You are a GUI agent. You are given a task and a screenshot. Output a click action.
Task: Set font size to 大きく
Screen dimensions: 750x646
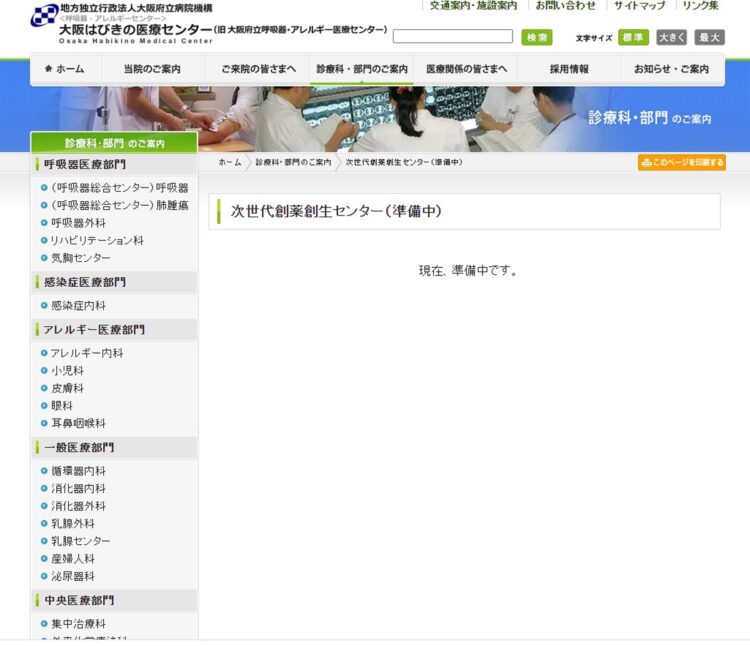pos(672,37)
